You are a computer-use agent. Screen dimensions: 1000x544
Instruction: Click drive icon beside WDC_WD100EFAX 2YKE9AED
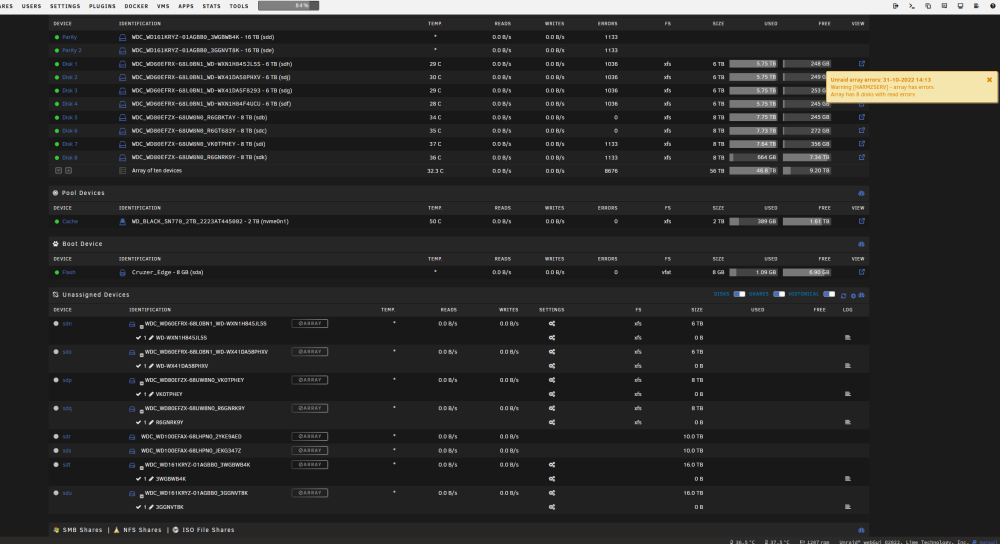coord(132,437)
